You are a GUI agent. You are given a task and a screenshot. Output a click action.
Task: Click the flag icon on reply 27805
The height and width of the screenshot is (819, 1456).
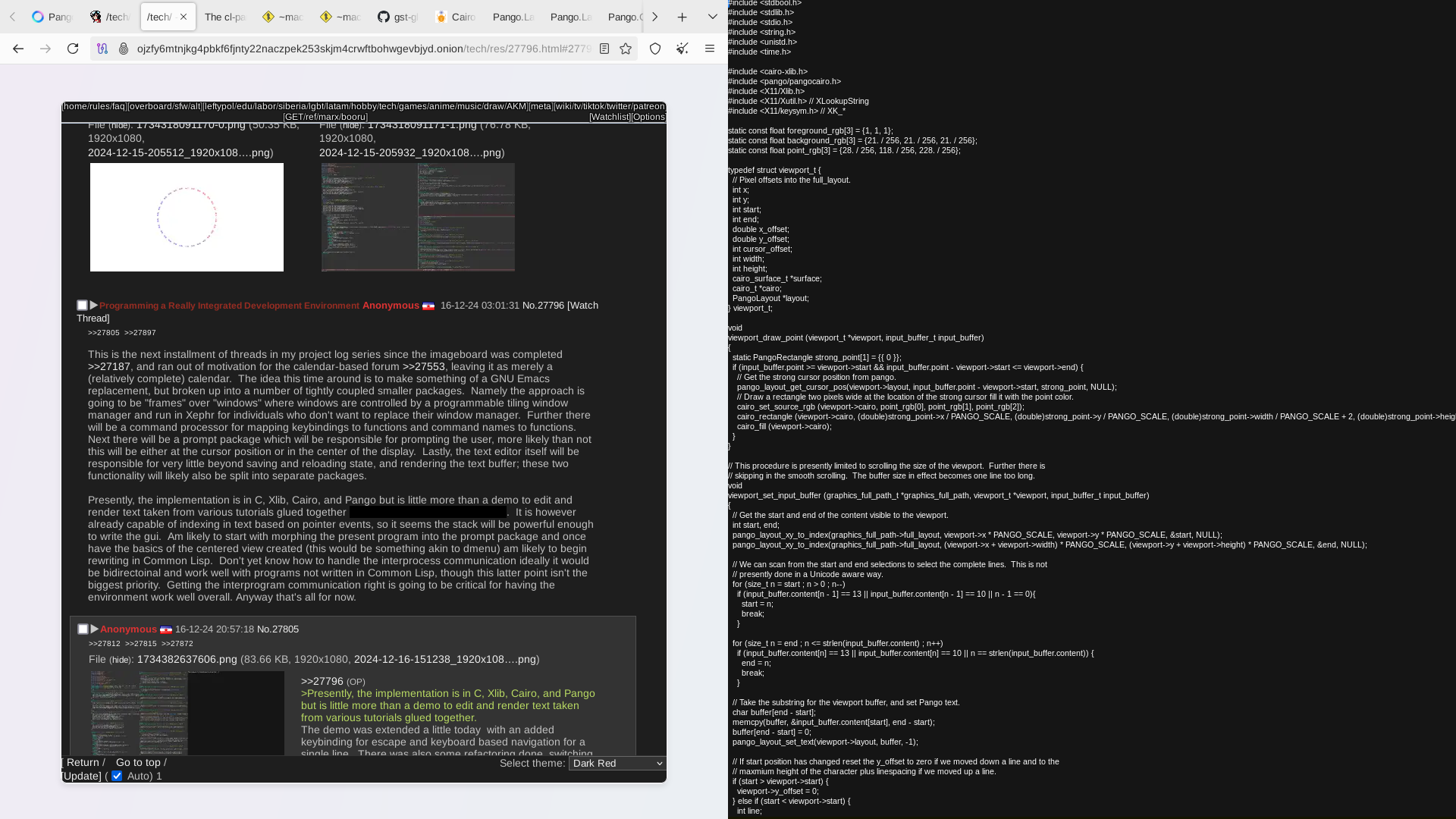click(x=166, y=630)
